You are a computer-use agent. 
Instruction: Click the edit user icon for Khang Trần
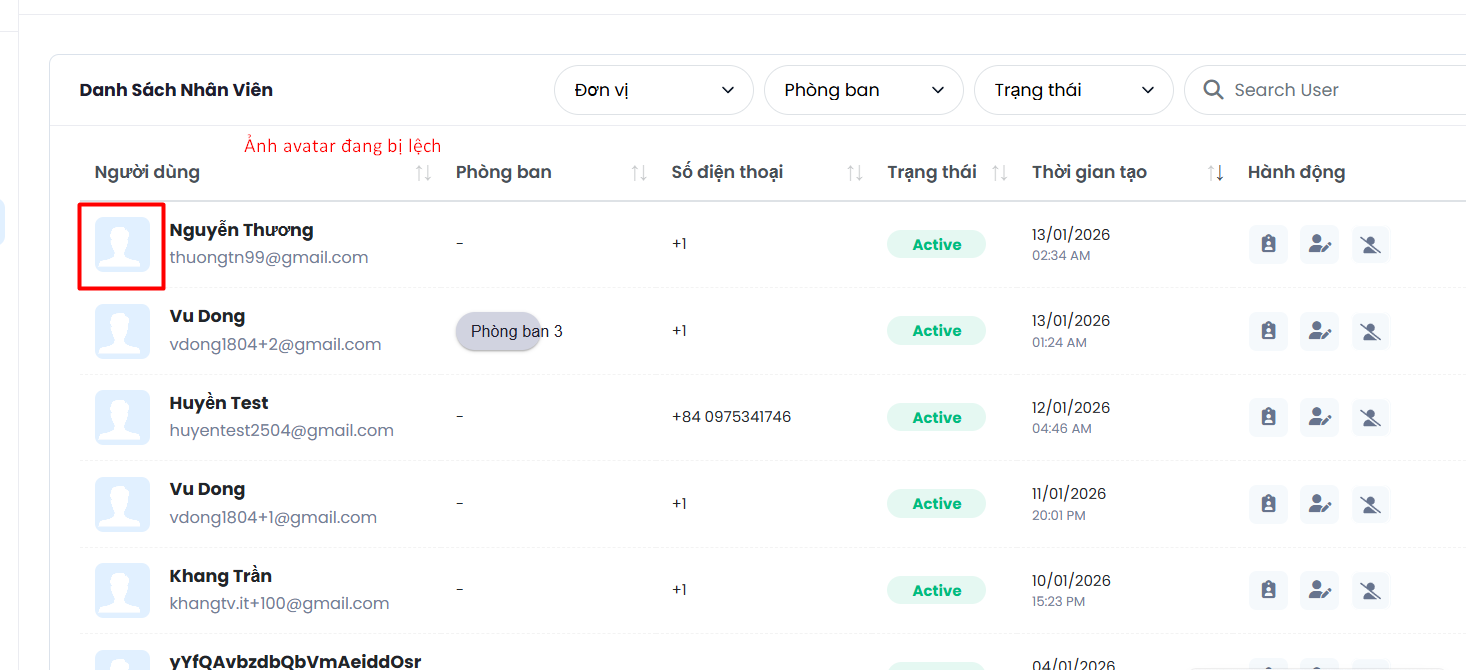[x=1319, y=590]
